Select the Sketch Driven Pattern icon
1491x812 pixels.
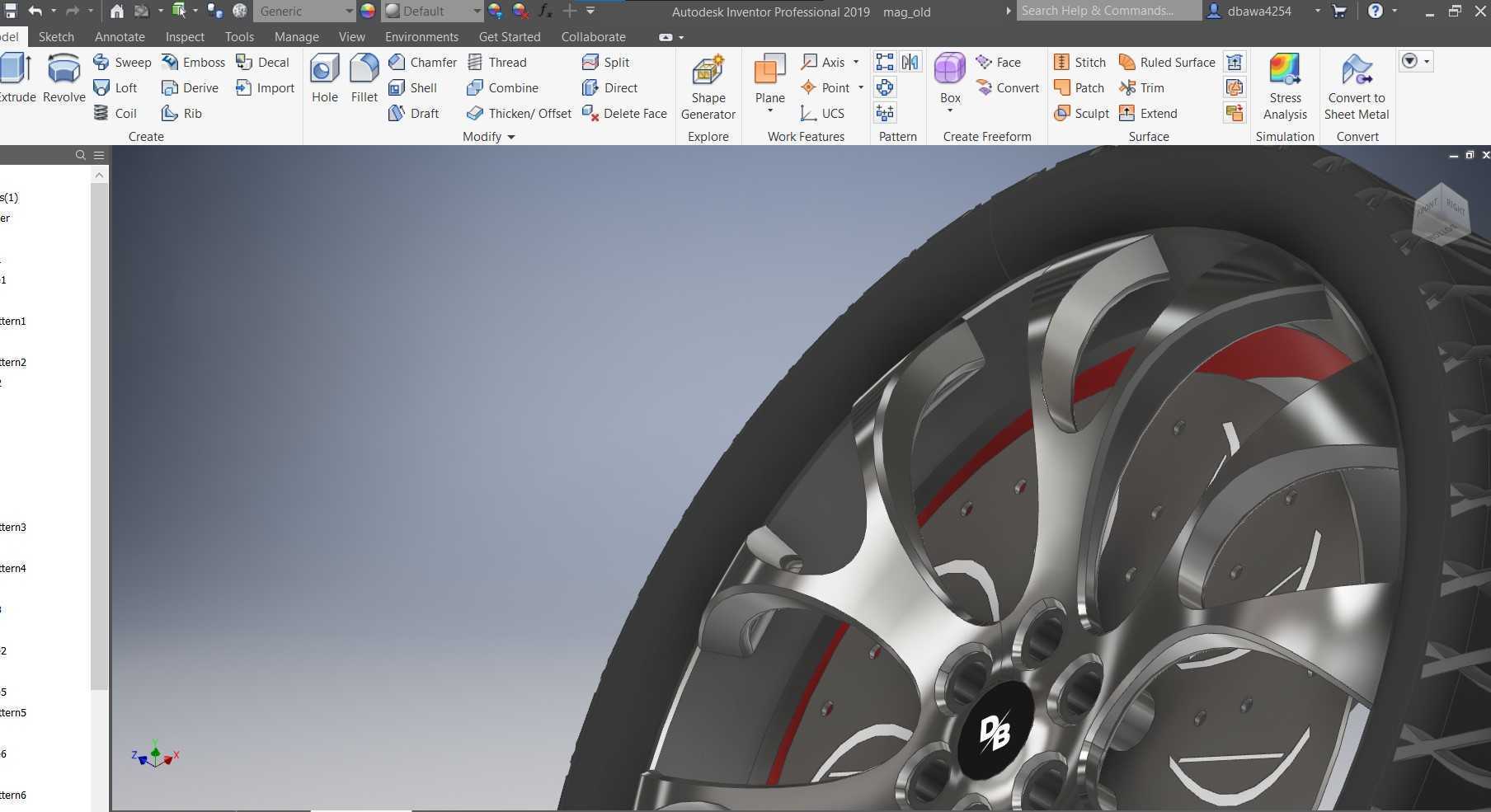point(885,113)
